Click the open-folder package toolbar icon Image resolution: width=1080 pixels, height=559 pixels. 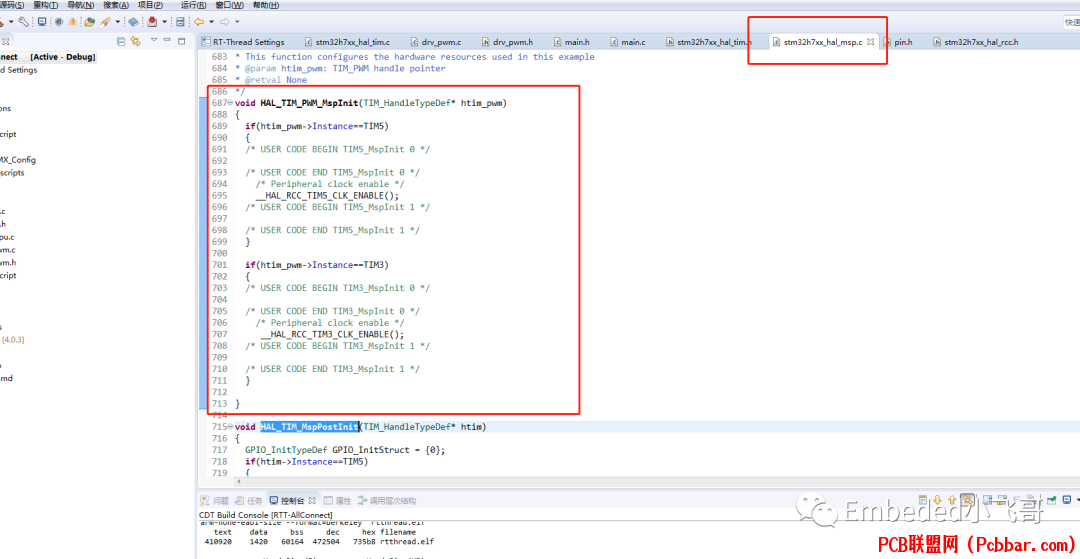pos(90,21)
